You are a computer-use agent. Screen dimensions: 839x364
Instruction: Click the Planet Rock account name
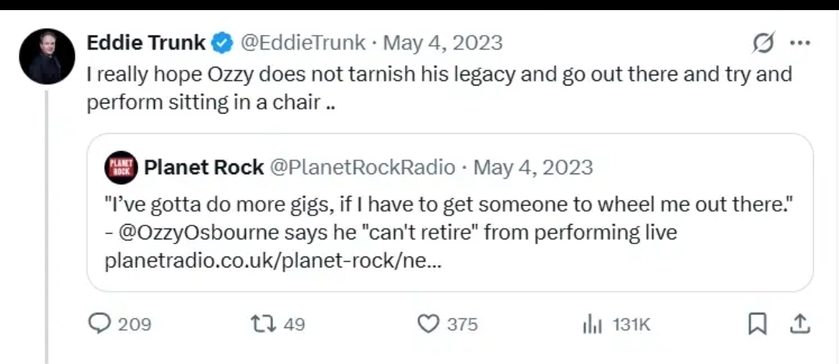click(x=204, y=168)
